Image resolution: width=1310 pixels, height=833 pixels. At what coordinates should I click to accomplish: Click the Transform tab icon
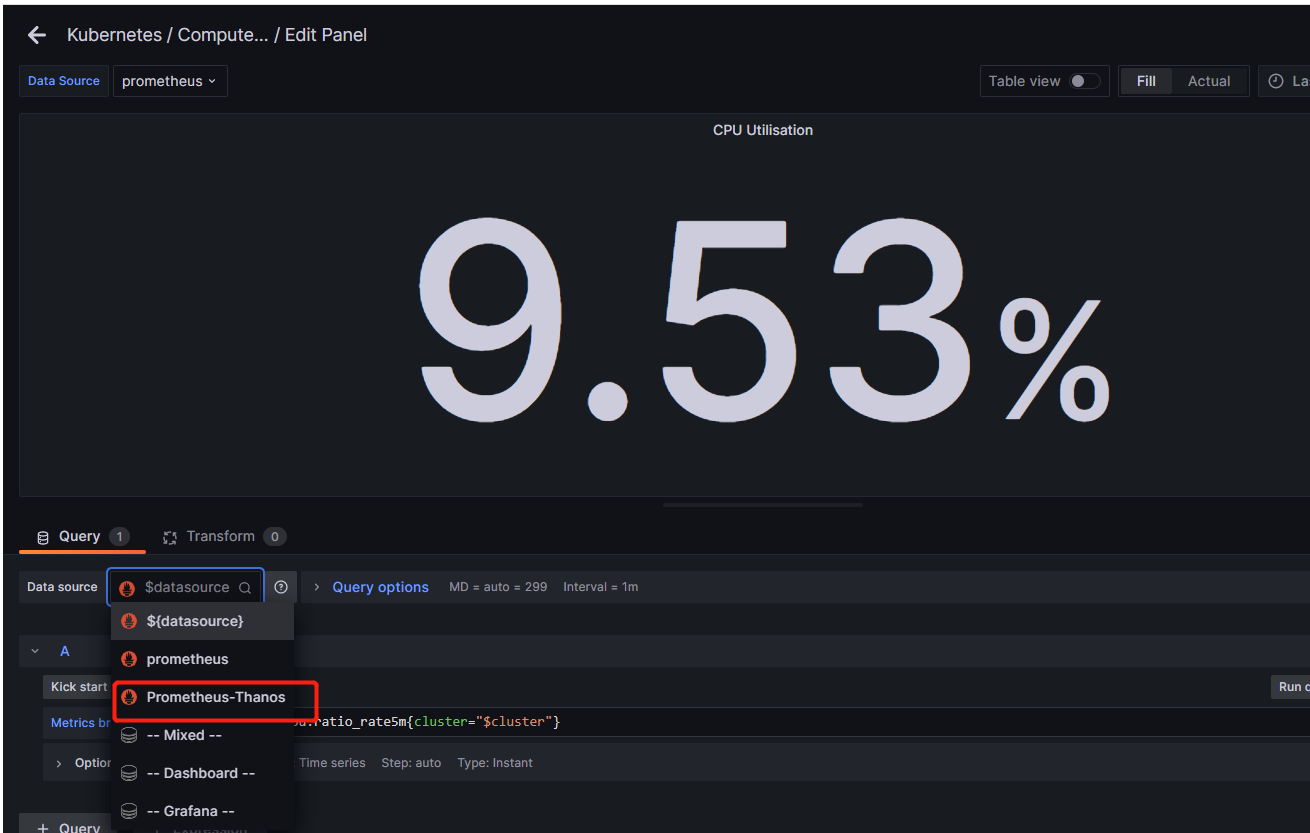click(170, 537)
